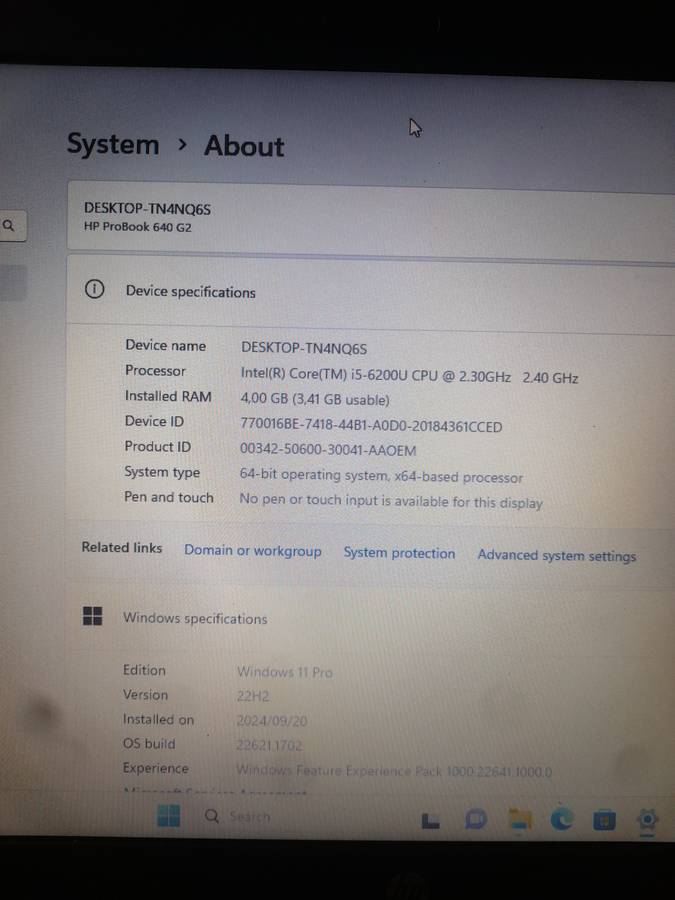Click the Product ID value text
Screen dimensions: 675x900
(x=328, y=450)
